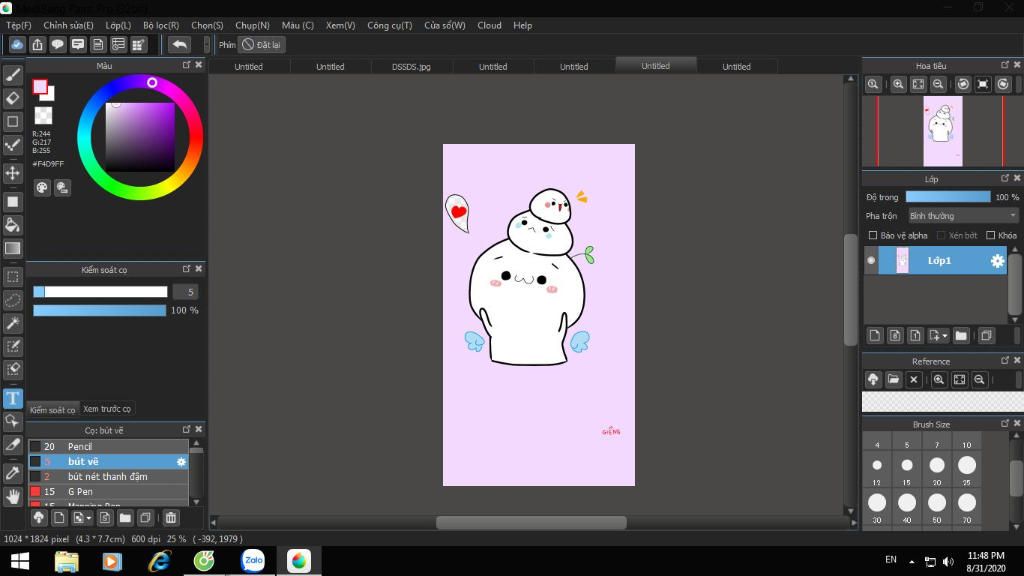Image resolution: width=1024 pixels, height=576 pixels.
Task: Switch to Xem trước cọ tab
Action: tap(106, 409)
